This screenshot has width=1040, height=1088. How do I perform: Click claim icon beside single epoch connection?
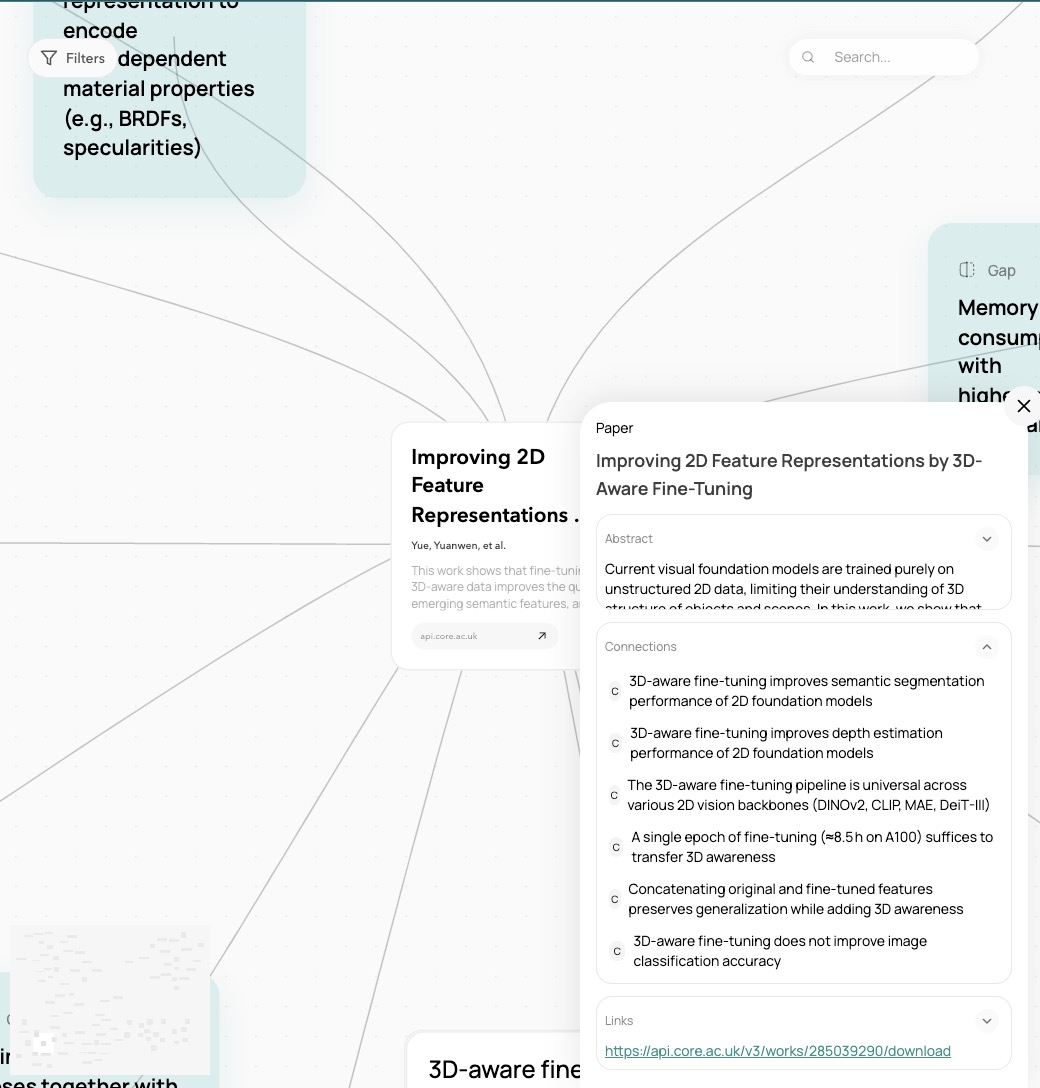616,847
